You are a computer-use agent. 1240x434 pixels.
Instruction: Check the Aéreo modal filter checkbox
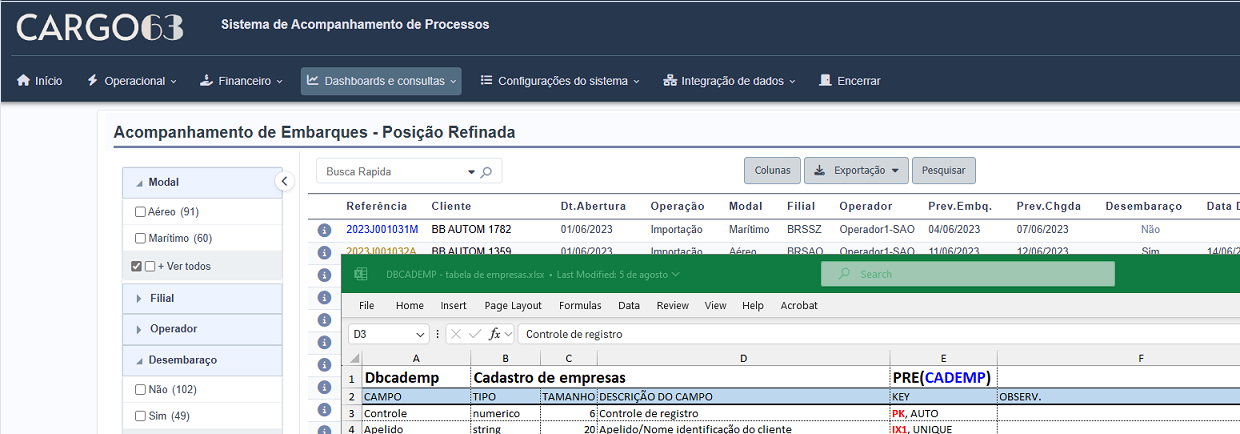point(140,212)
